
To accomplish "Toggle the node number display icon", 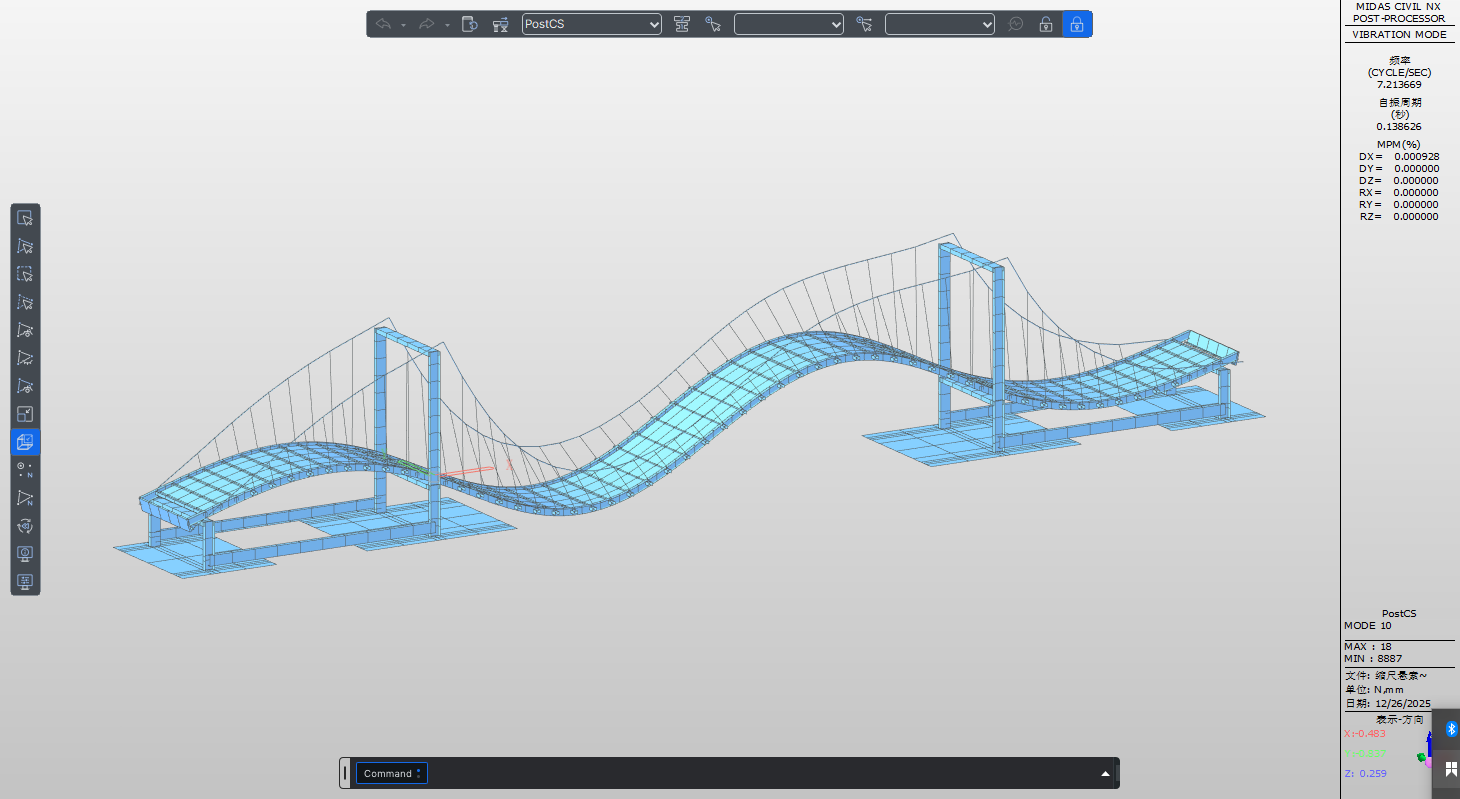I will tap(25, 470).
